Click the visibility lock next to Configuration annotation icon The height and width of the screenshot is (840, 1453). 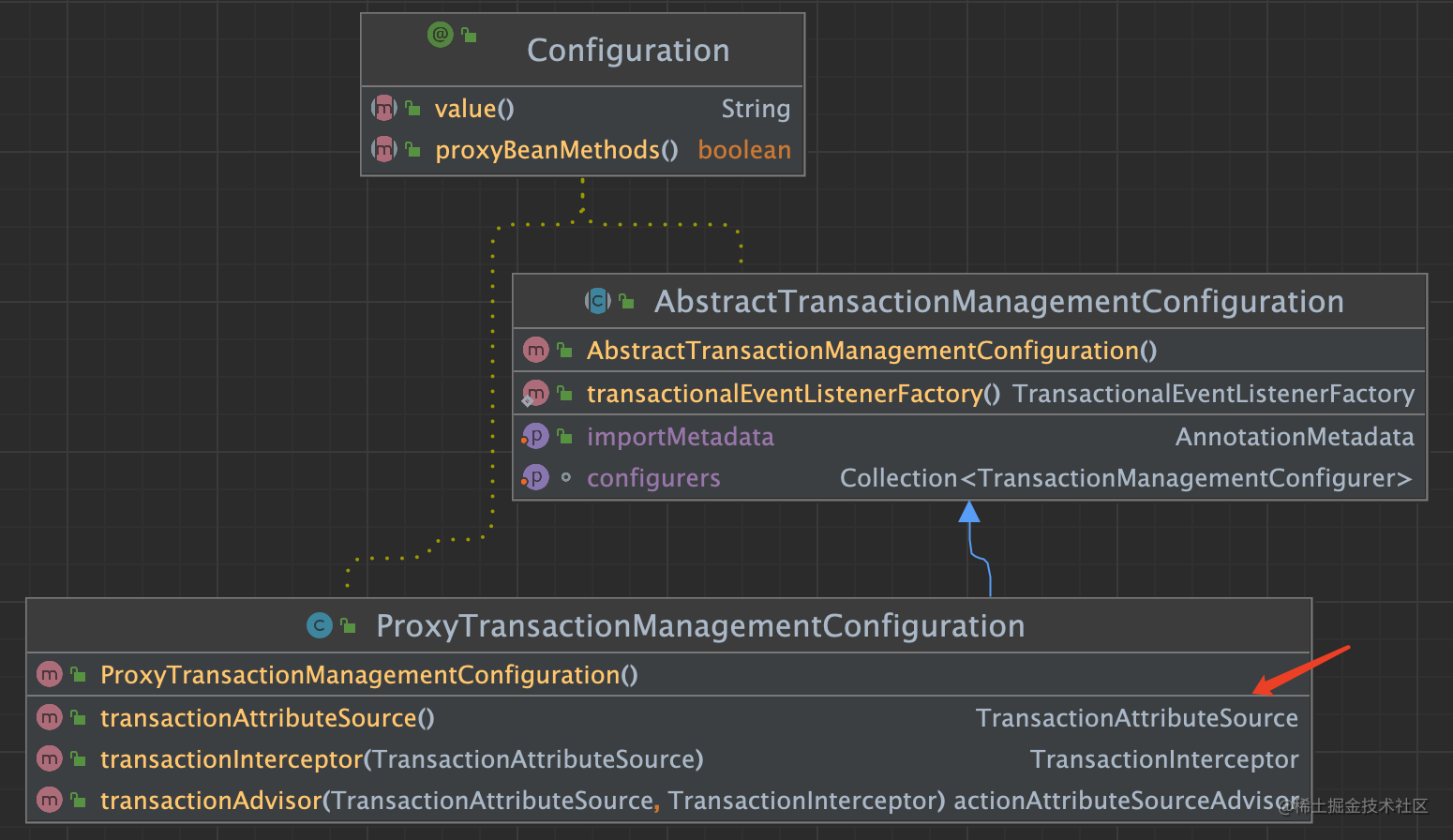coord(469,36)
